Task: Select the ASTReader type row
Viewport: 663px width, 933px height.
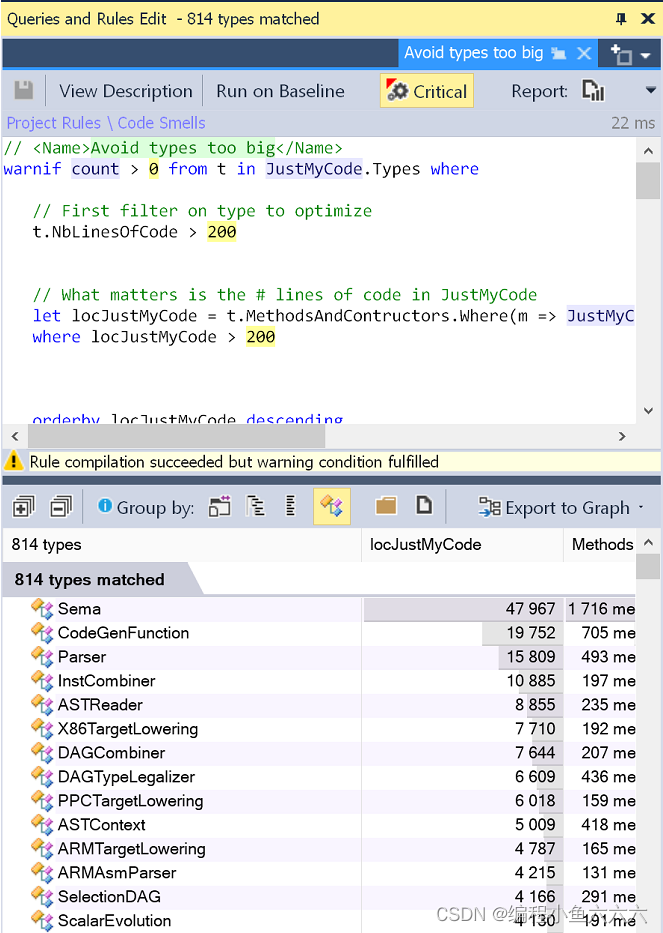Action: [x=319, y=705]
